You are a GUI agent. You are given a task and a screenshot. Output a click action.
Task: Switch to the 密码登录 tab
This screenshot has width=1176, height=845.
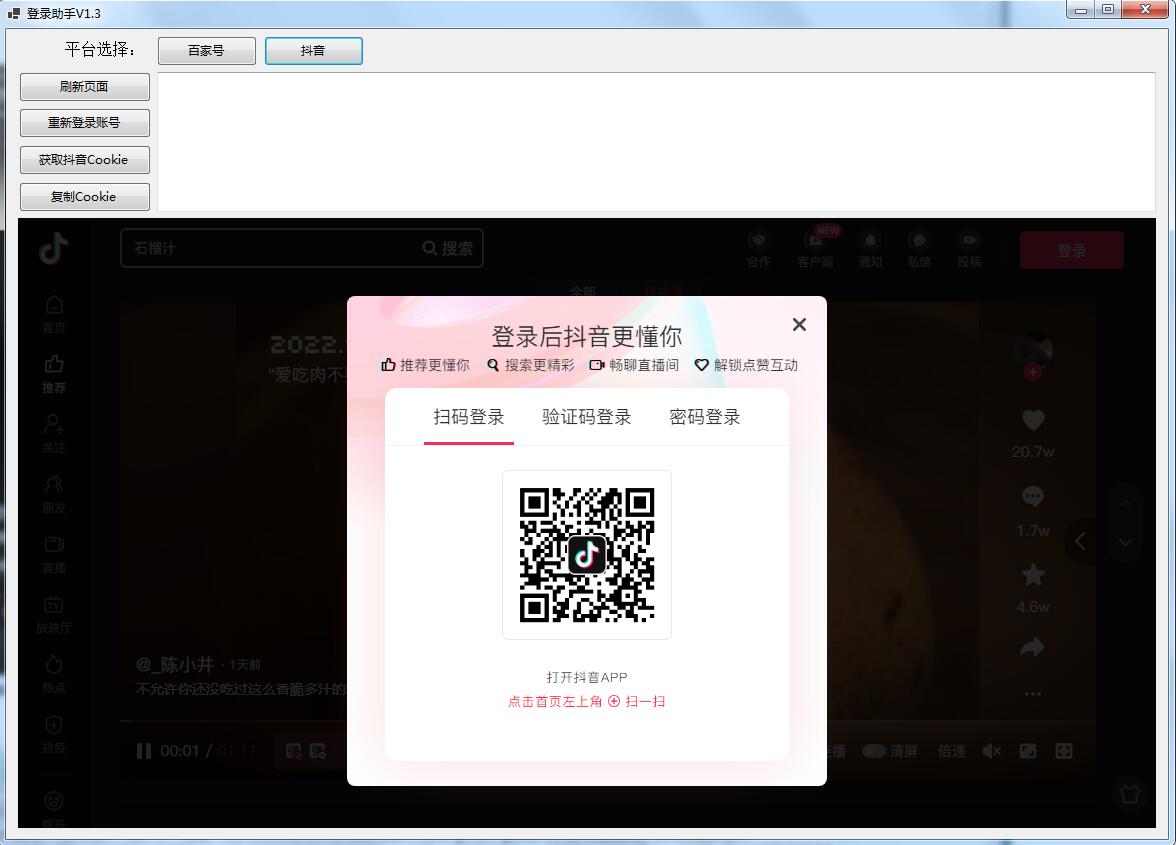[704, 417]
